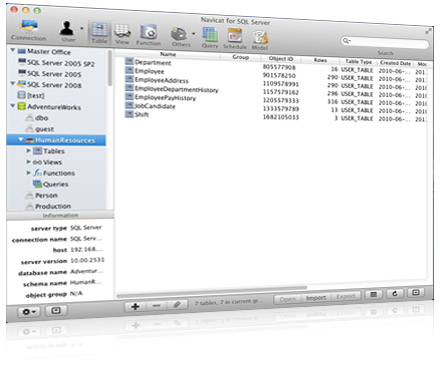The width and height of the screenshot is (440, 370).
Task: Expand the Tables tree node
Action: pyautogui.click(x=29, y=151)
